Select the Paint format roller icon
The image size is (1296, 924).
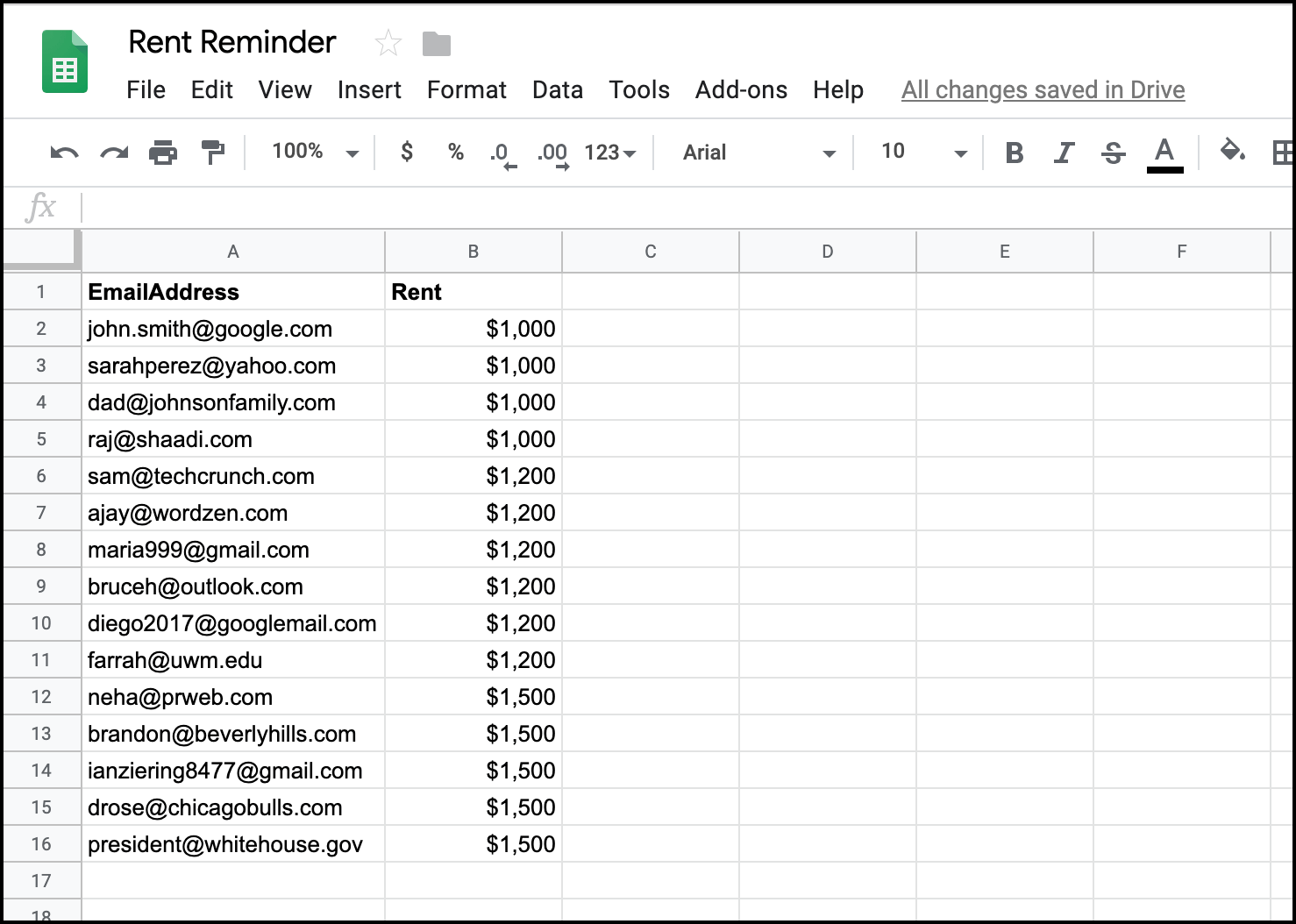213,153
